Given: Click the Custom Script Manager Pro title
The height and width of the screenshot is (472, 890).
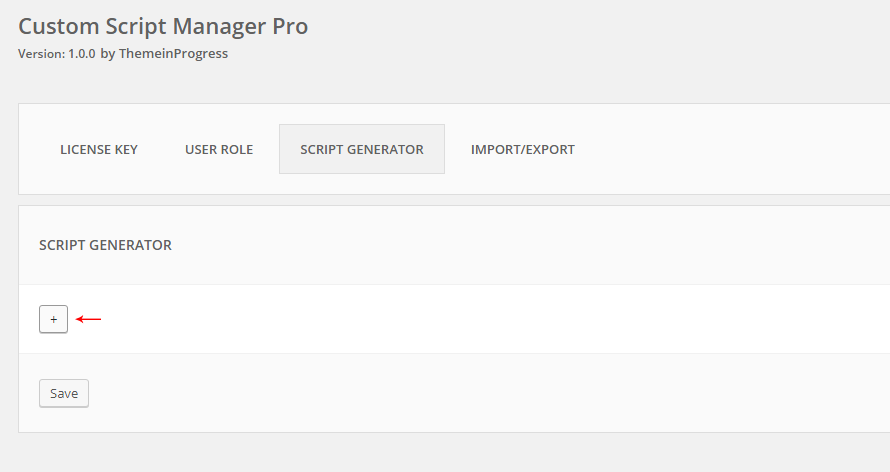Looking at the screenshot, I should click(x=163, y=26).
